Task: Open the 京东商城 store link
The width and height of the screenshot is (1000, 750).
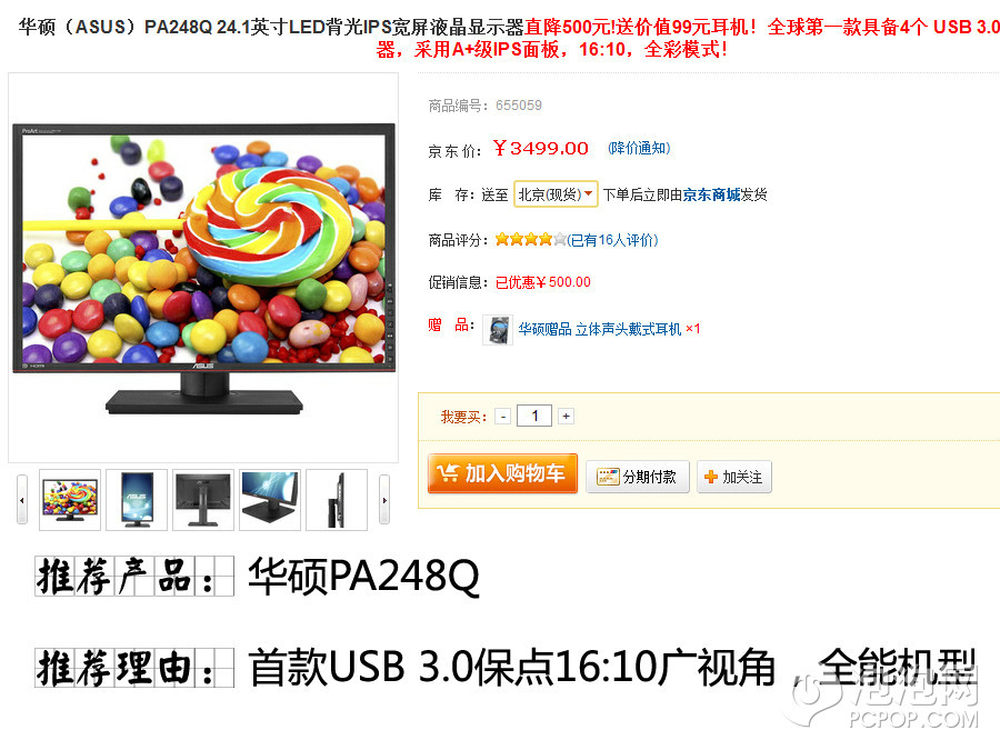Action: 711,195
